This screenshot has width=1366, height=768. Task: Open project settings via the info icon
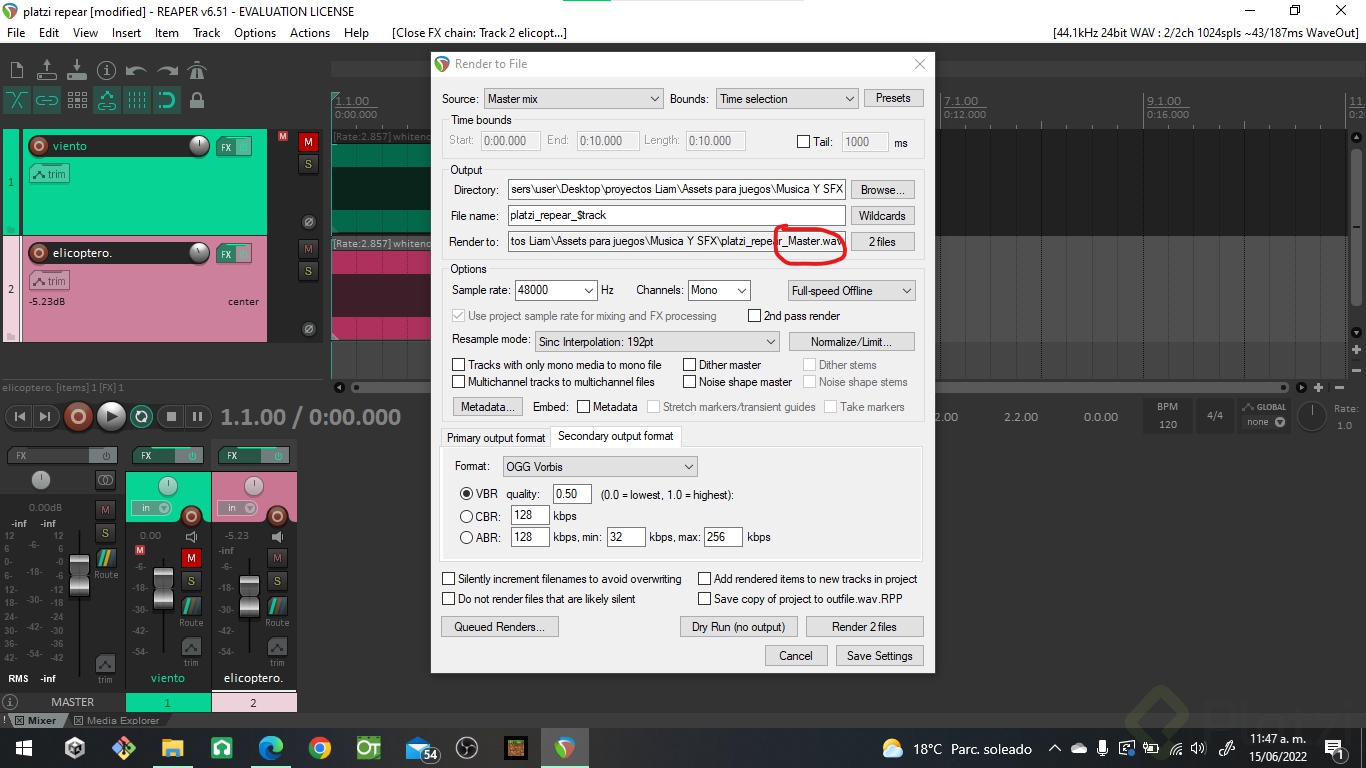pyautogui.click(x=106, y=70)
